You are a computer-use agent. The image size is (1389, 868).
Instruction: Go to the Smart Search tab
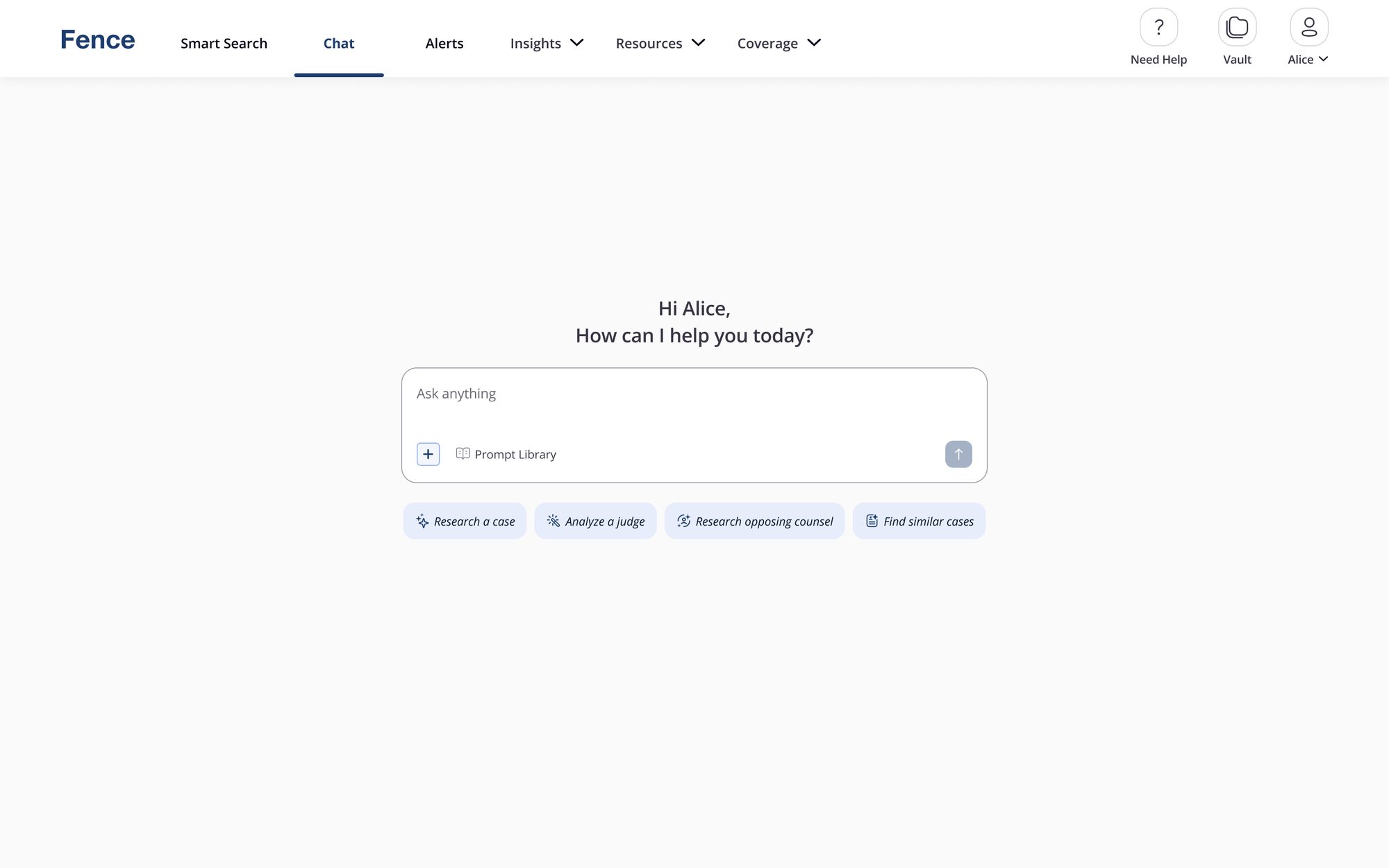tap(224, 43)
